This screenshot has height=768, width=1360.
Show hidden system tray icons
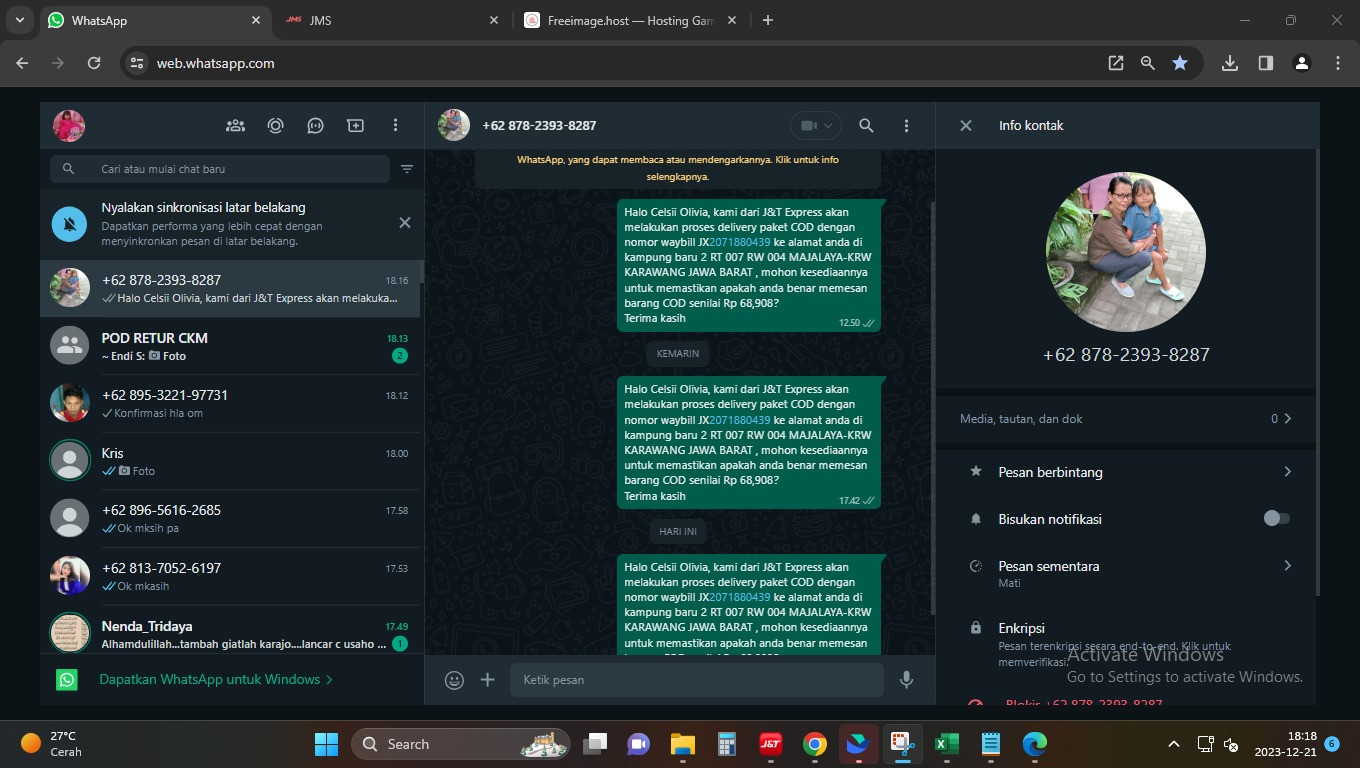coord(1174,744)
